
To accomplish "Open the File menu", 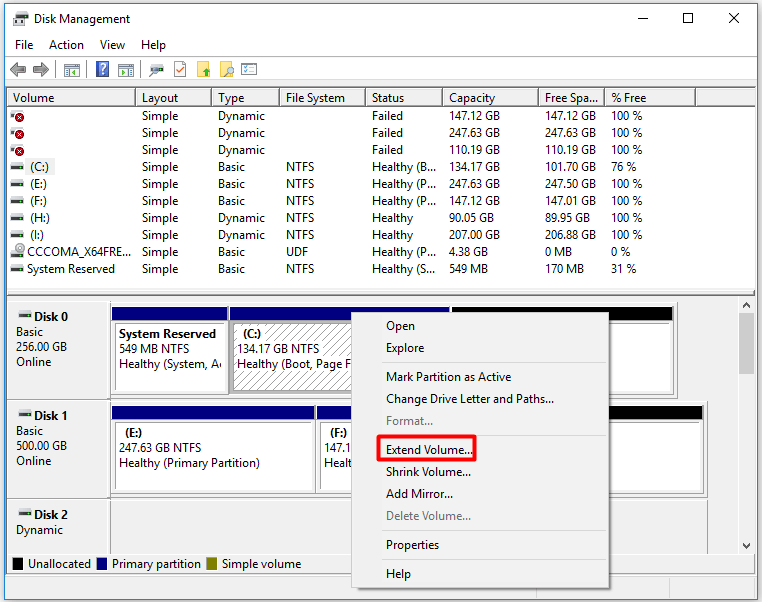I will [x=24, y=45].
